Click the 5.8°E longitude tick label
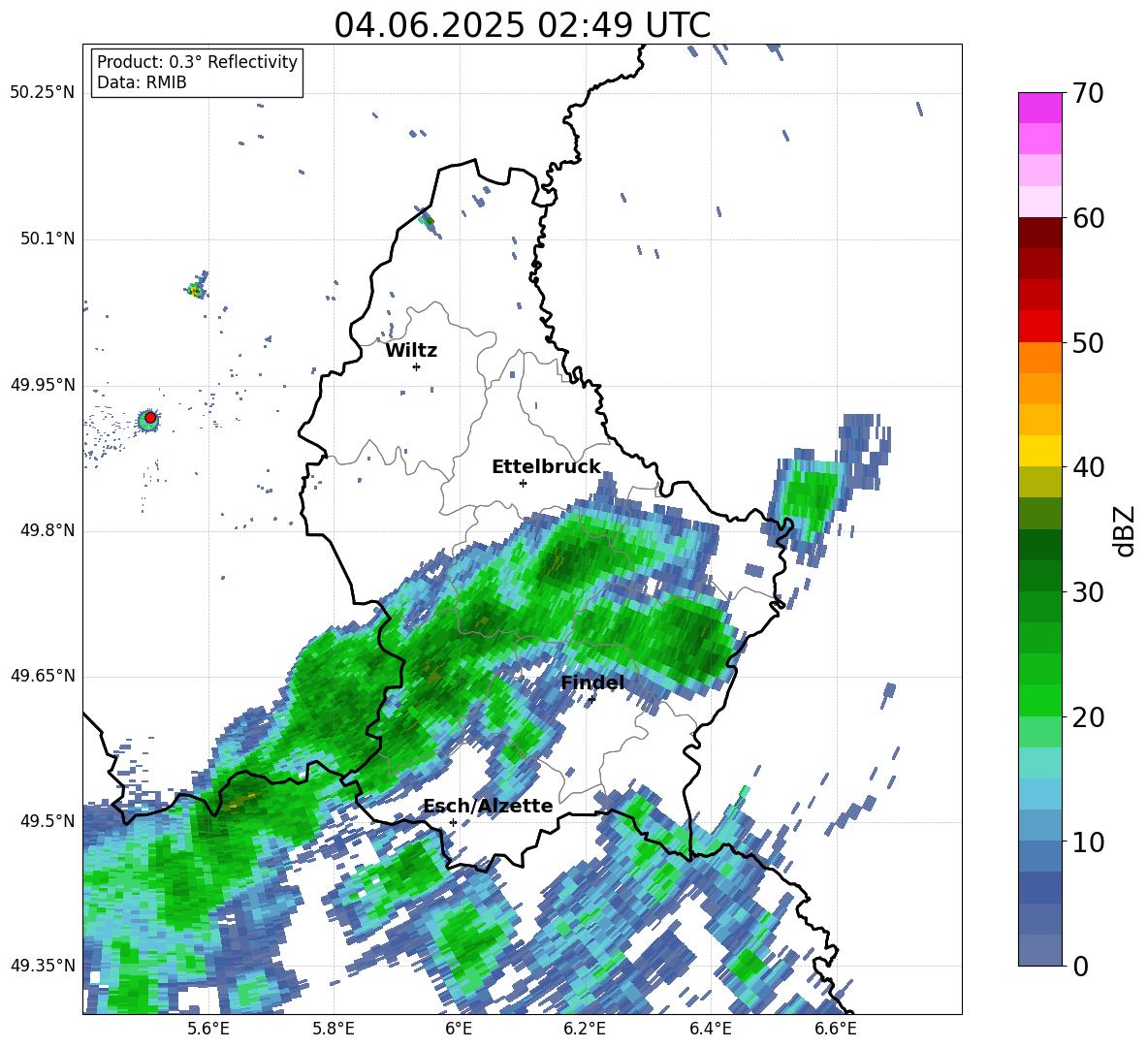Viewport: 1148px width, 1048px height. point(334,1029)
